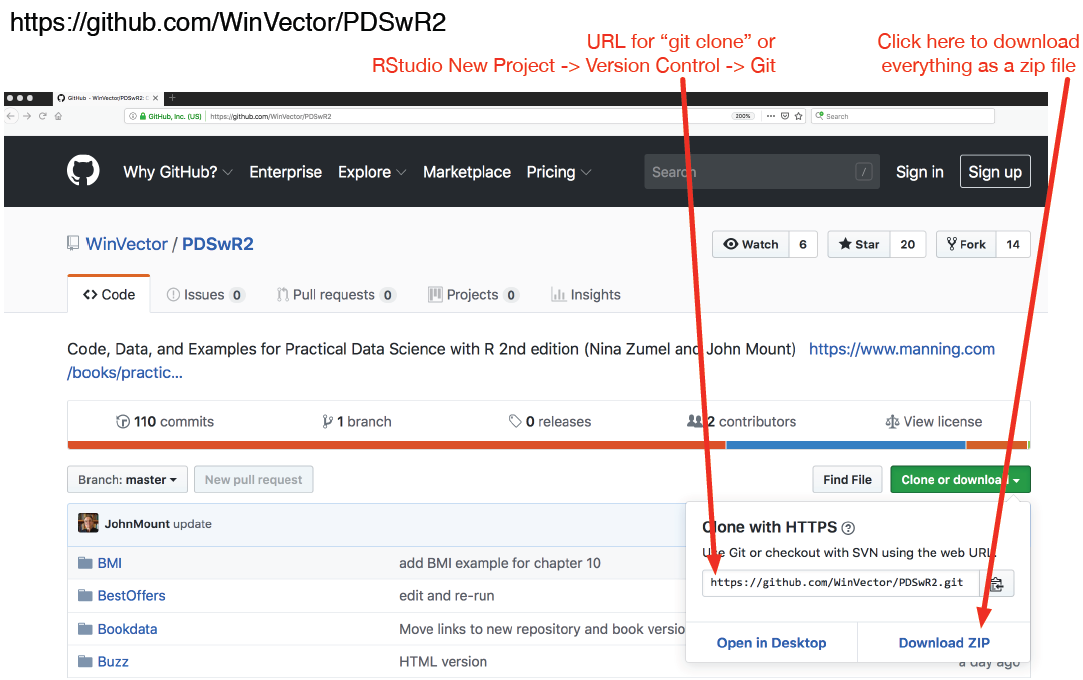The width and height of the screenshot is (1083, 680).
Task: Expand the Why GitHub? menu
Action: (177, 172)
